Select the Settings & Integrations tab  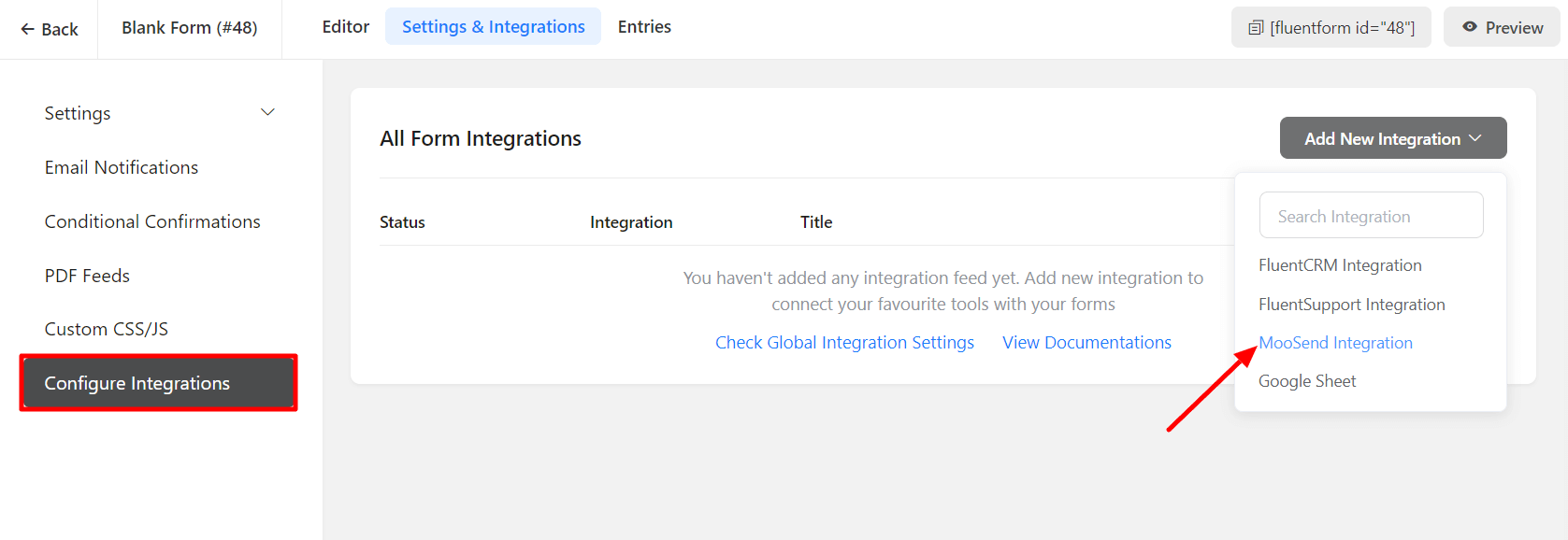[493, 27]
